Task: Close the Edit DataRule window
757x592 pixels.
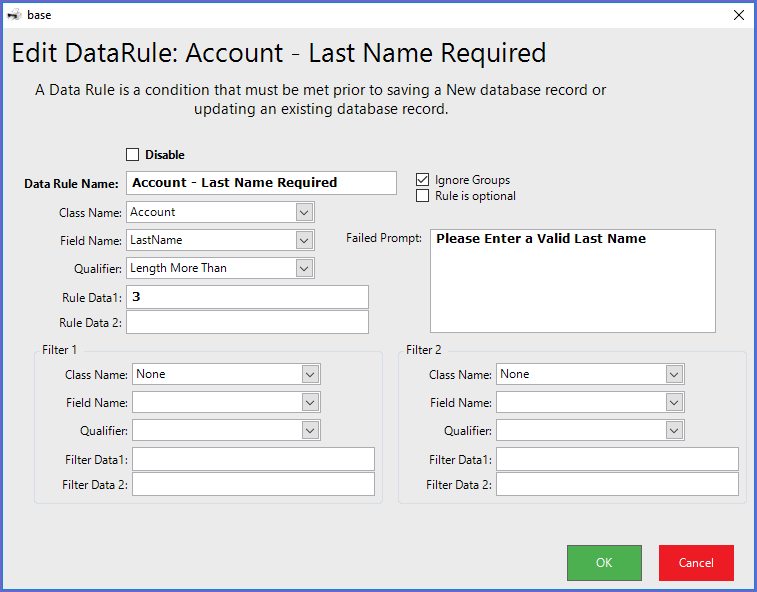Action: tap(738, 15)
